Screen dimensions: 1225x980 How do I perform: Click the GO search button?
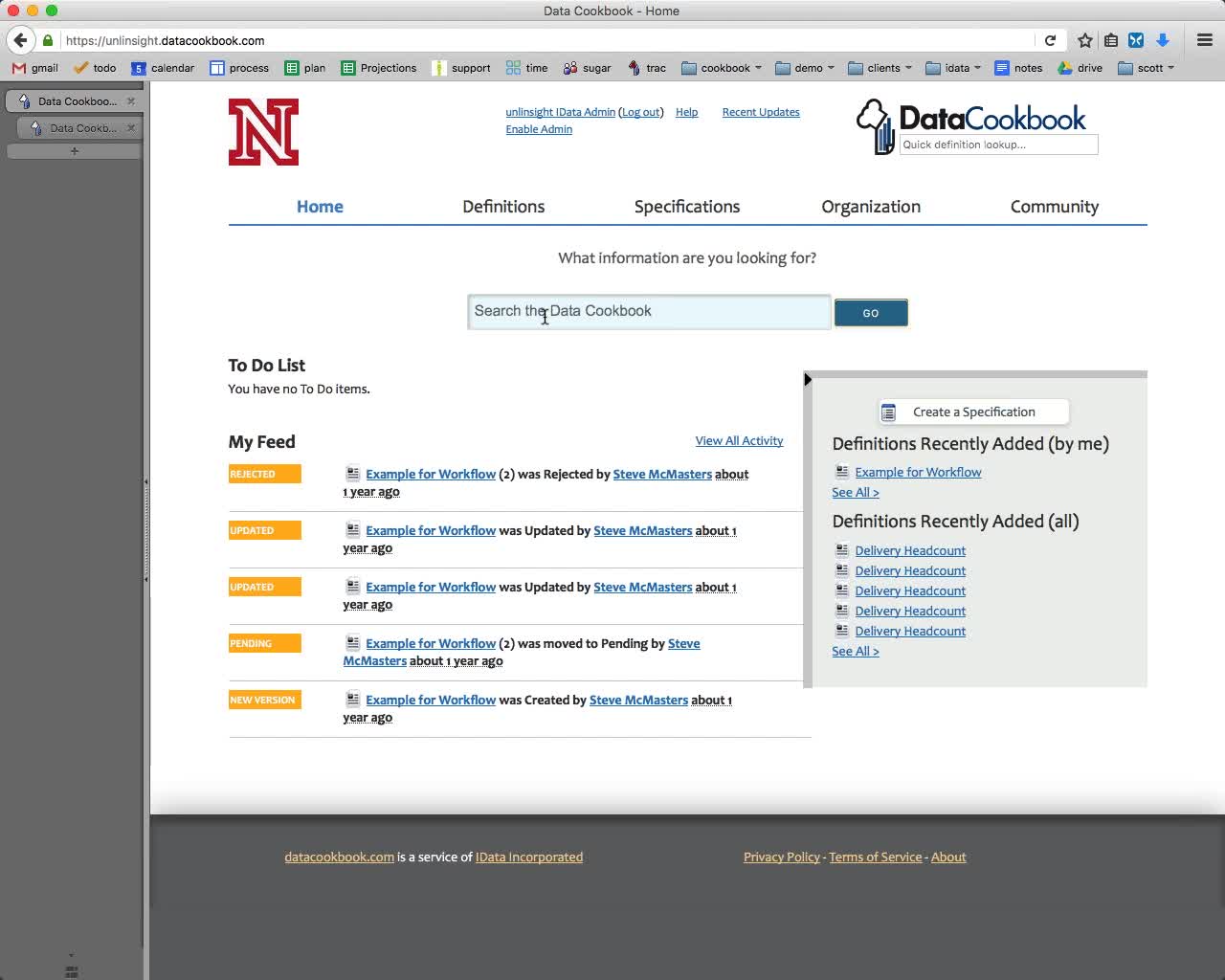coord(871,313)
